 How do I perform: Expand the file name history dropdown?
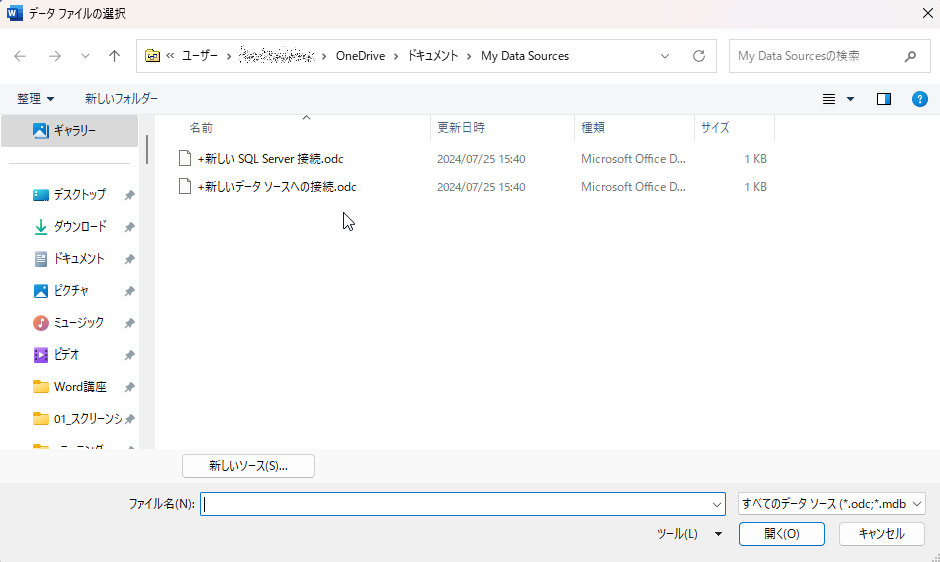(x=716, y=504)
